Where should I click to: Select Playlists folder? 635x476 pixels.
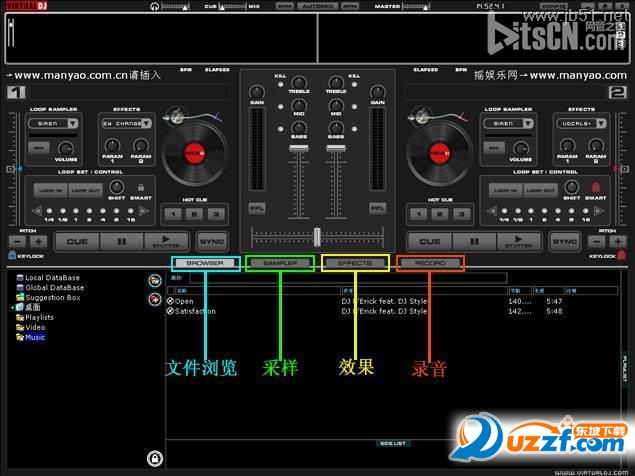click(x=35, y=317)
